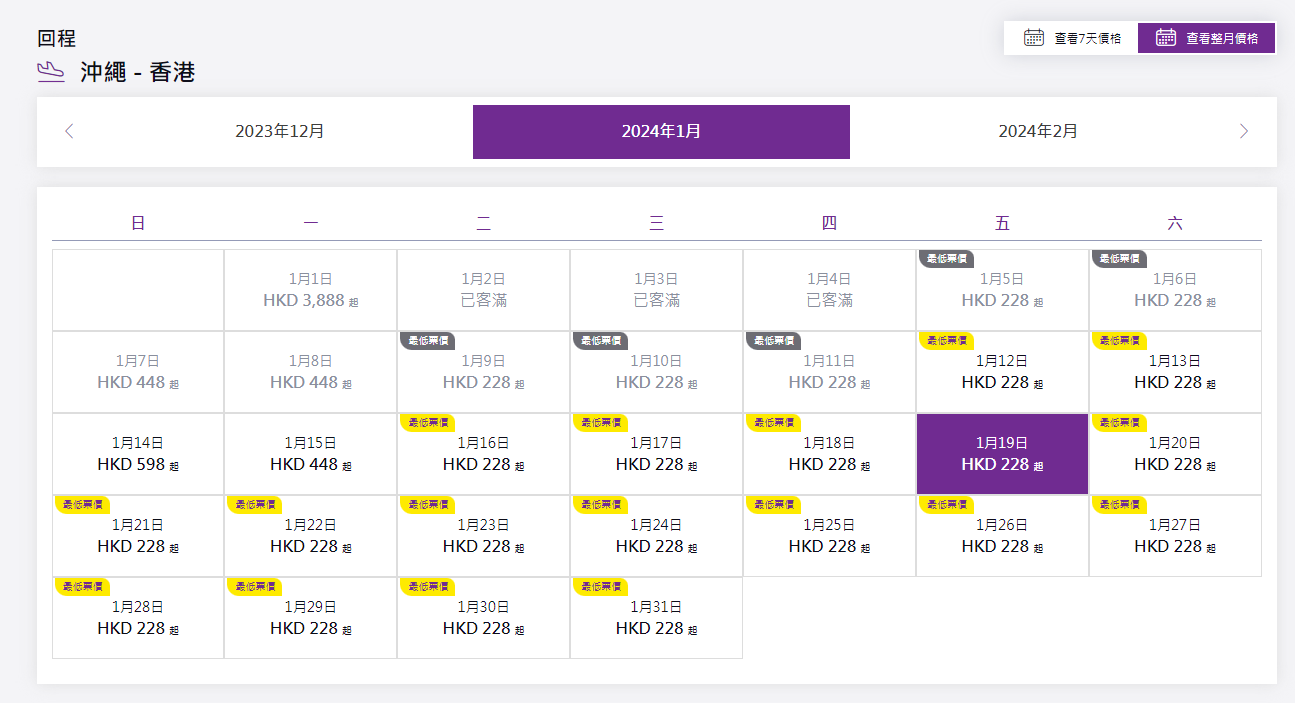The image size is (1295, 703).
Task: Click the calendar icon beside 查看7天價格
Action: tap(1034, 38)
